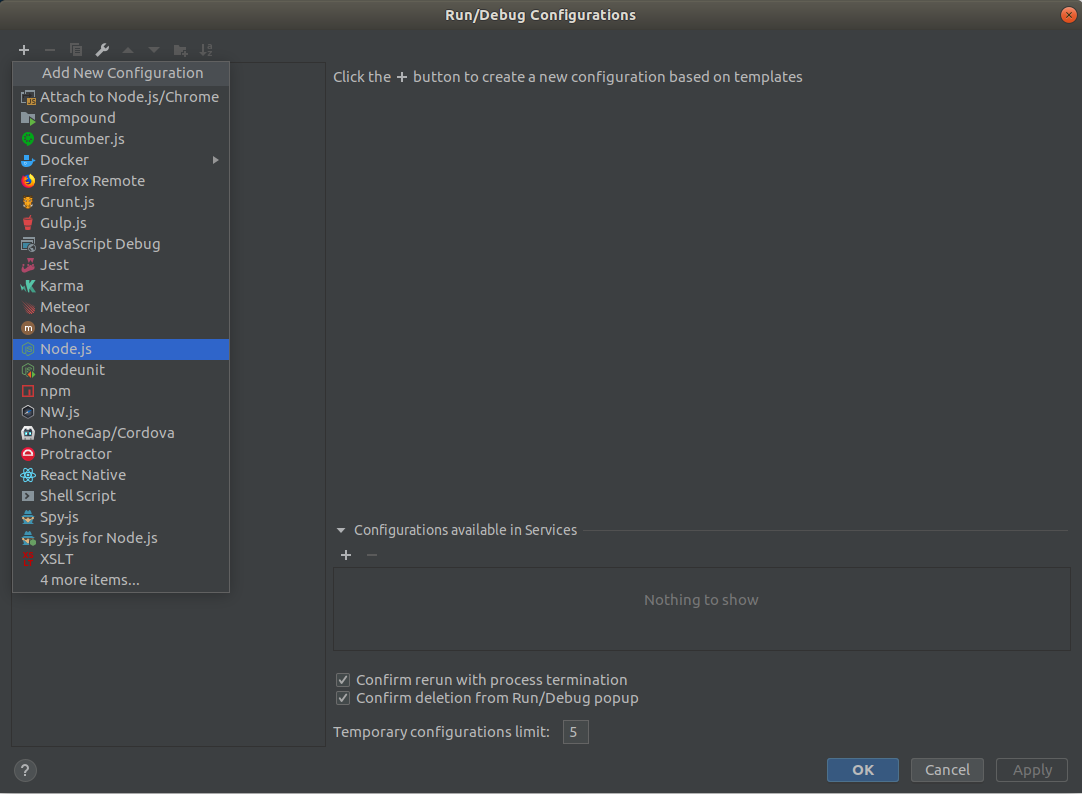Expand the Docker submenu arrow
The height and width of the screenshot is (794, 1082).
click(215, 160)
